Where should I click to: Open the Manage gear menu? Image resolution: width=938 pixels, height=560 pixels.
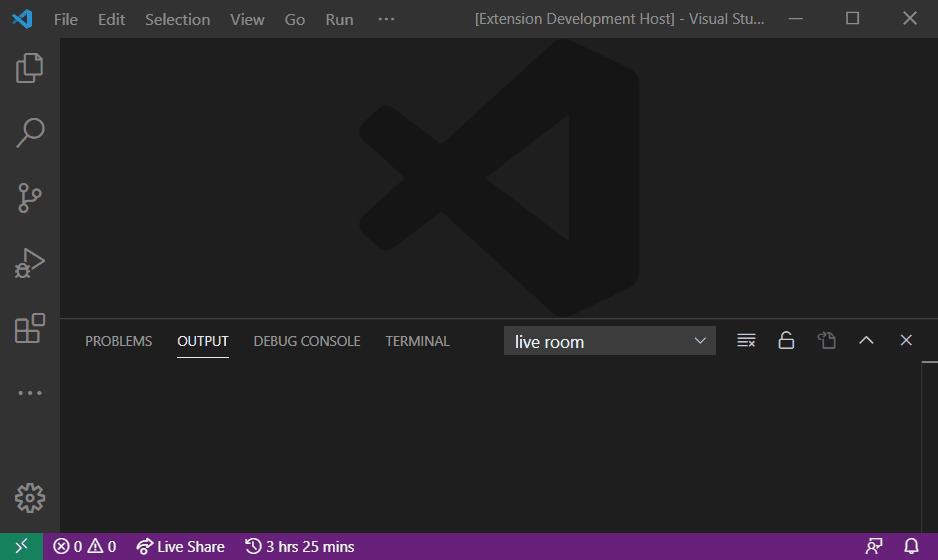(29, 498)
